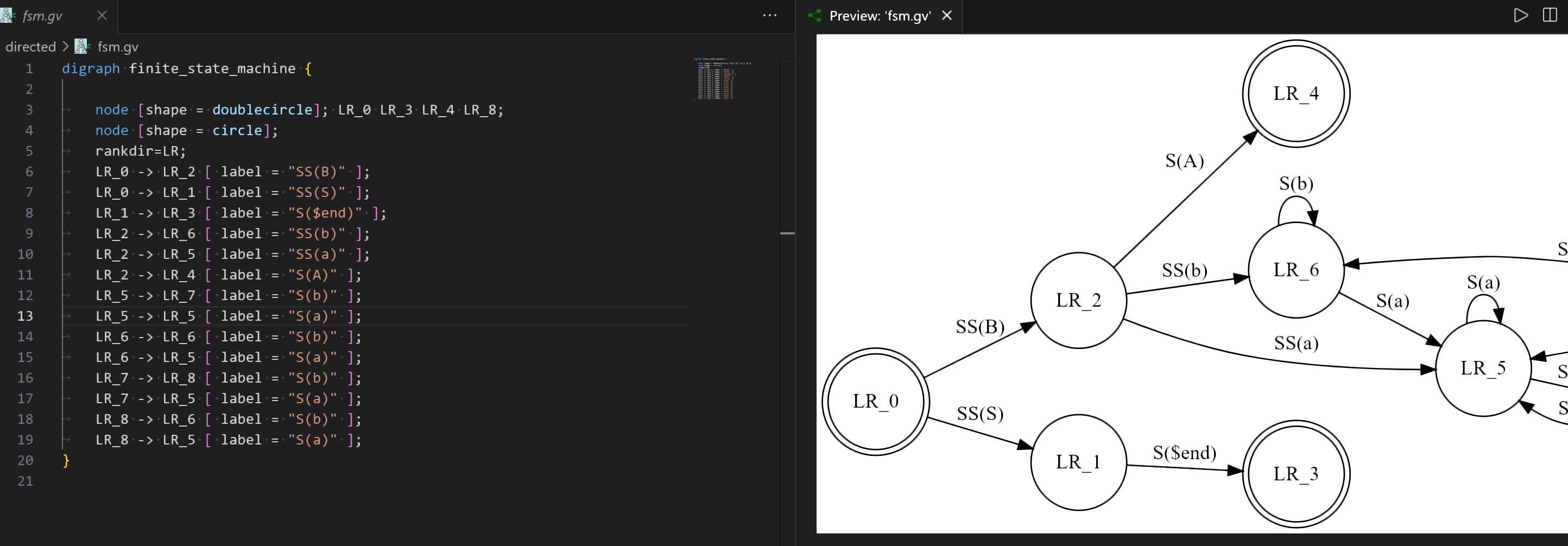Open the More Actions ellipsis icon
The width and height of the screenshot is (1568, 546).
pos(769,15)
